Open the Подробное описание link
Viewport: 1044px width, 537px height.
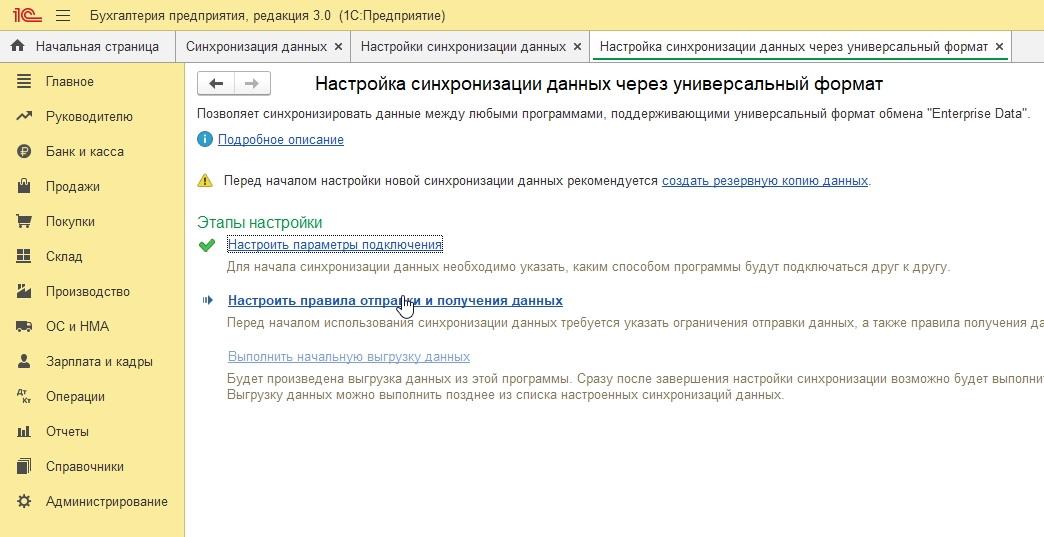pos(281,140)
